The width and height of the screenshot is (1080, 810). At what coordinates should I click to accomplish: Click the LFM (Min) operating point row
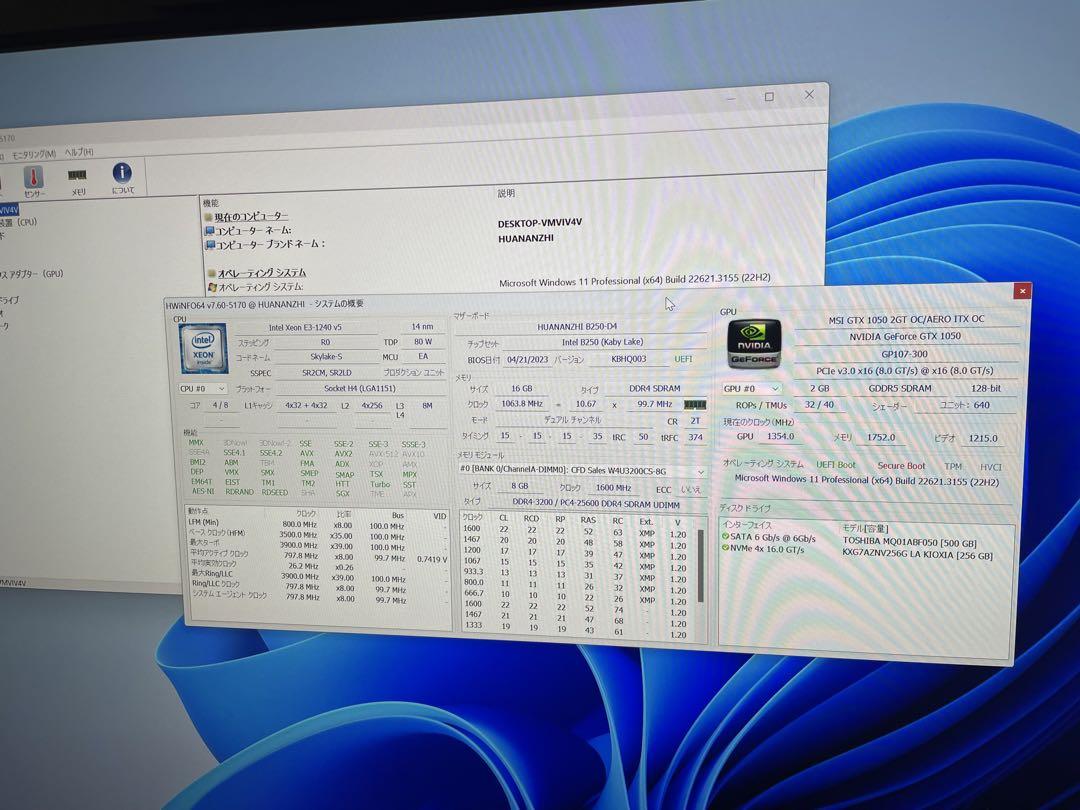click(317, 524)
